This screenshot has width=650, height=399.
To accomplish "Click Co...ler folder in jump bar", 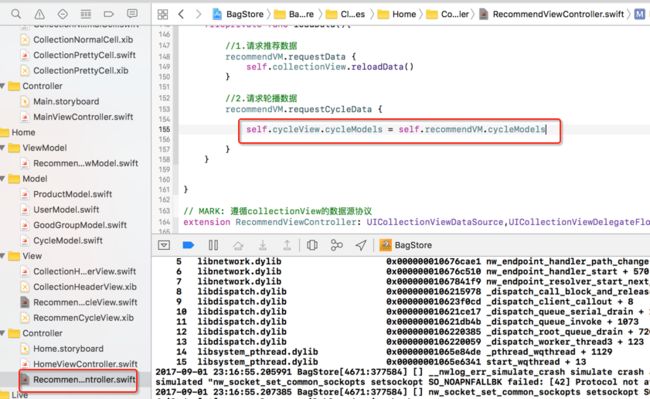I will 448,14.
